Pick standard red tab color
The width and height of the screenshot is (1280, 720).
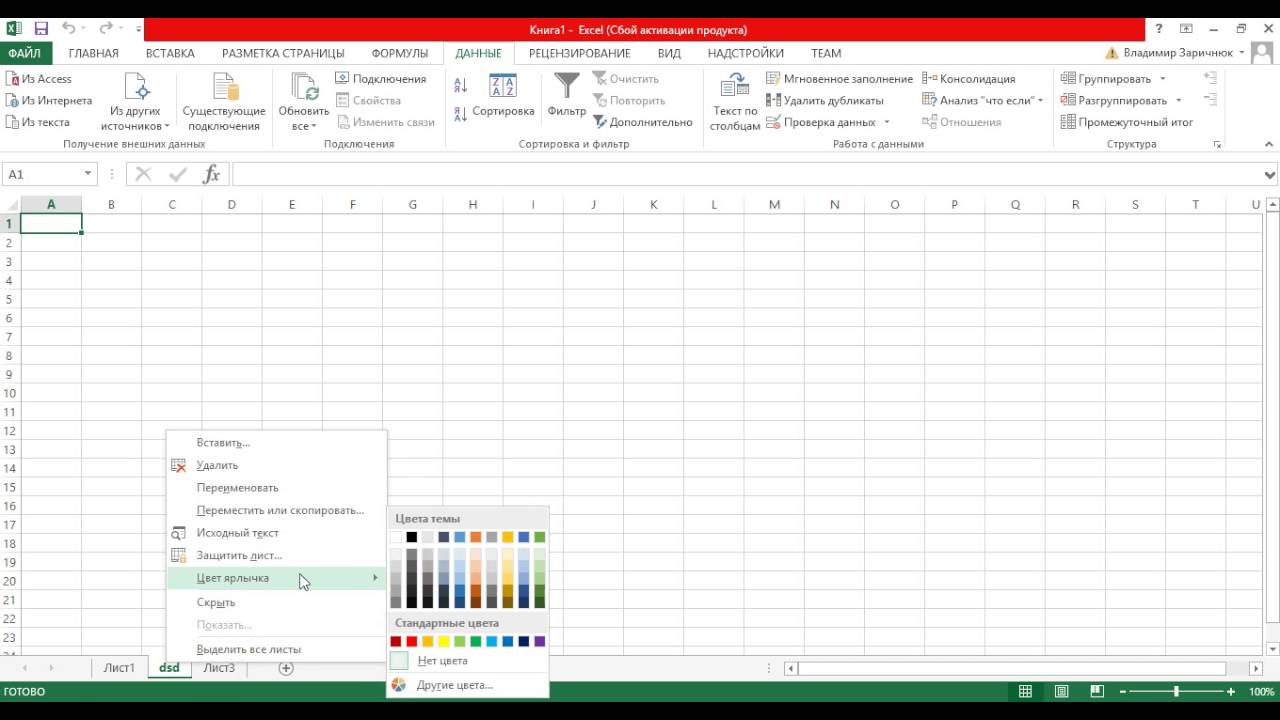(x=412, y=641)
